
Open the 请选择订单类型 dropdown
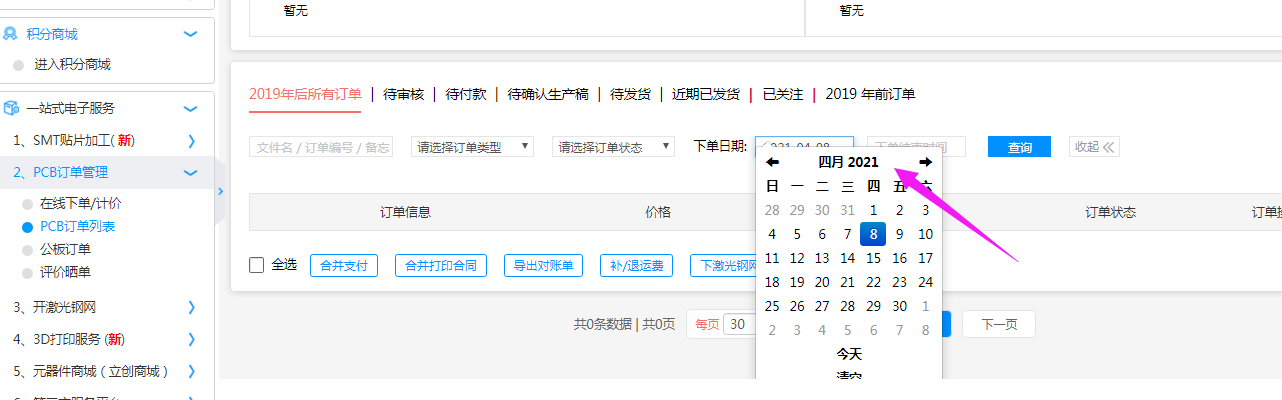pos(472,147)
